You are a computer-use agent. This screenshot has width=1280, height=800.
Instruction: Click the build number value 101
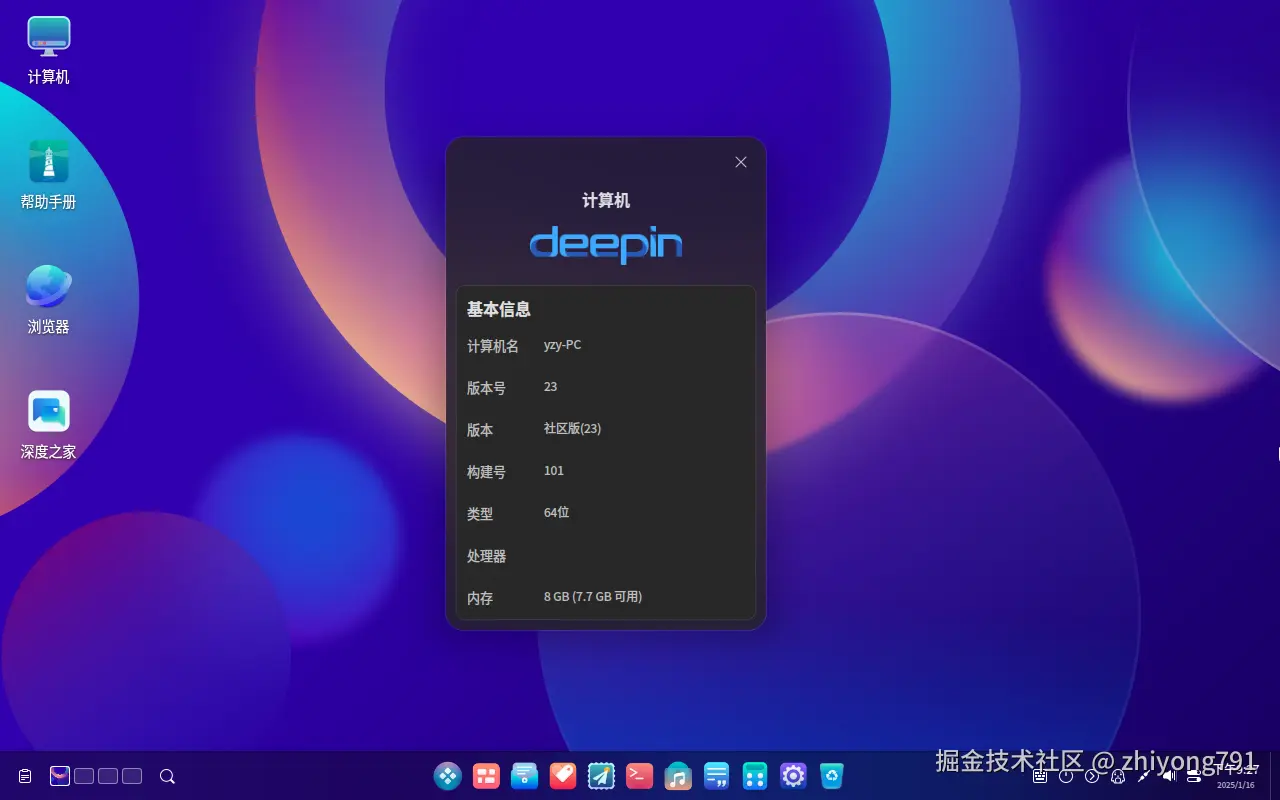554,470
